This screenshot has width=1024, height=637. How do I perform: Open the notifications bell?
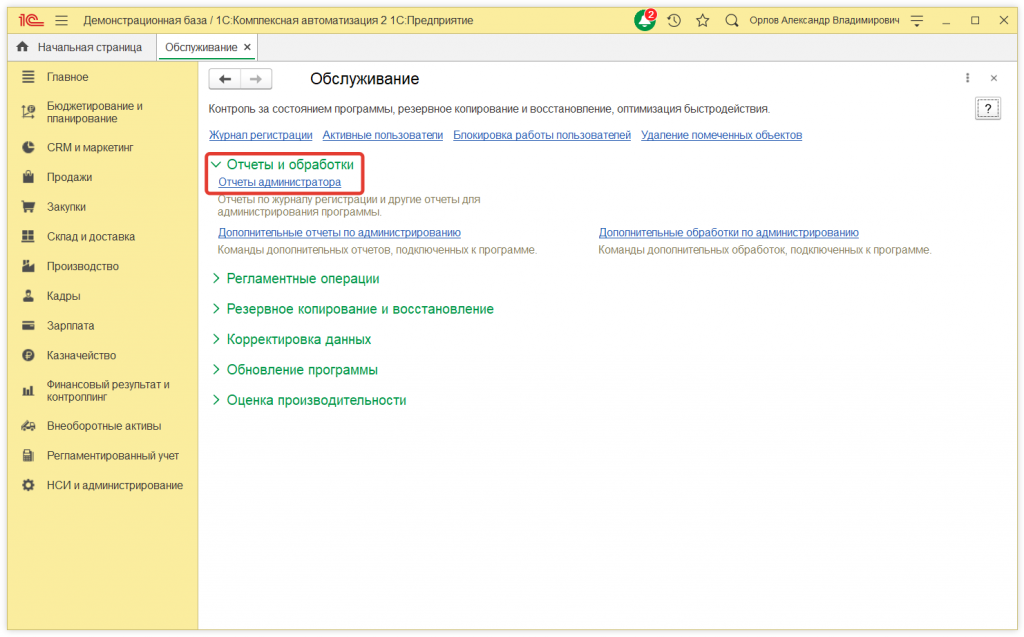click(x=643, y=19)
